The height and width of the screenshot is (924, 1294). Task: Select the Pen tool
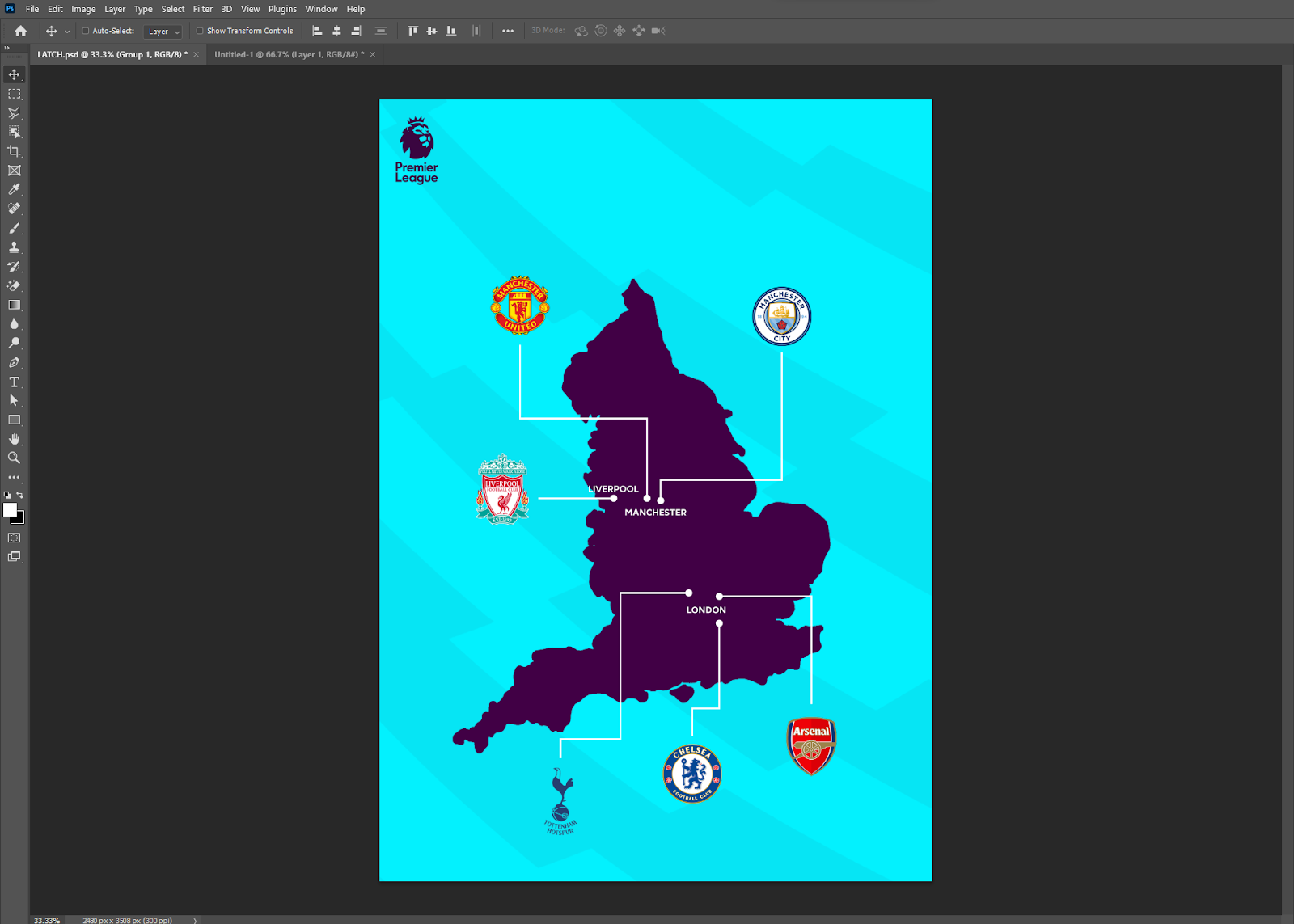(x=15, y=363)
